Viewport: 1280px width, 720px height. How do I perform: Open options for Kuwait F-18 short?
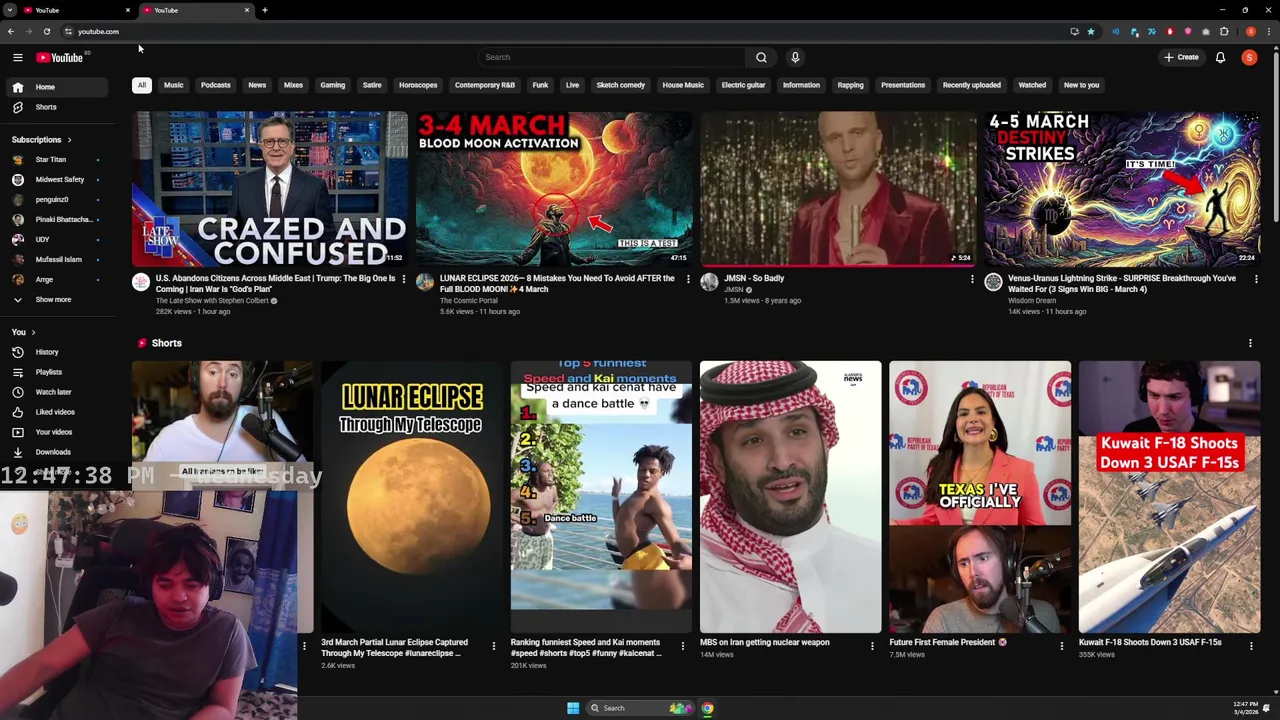(1251, 646)
